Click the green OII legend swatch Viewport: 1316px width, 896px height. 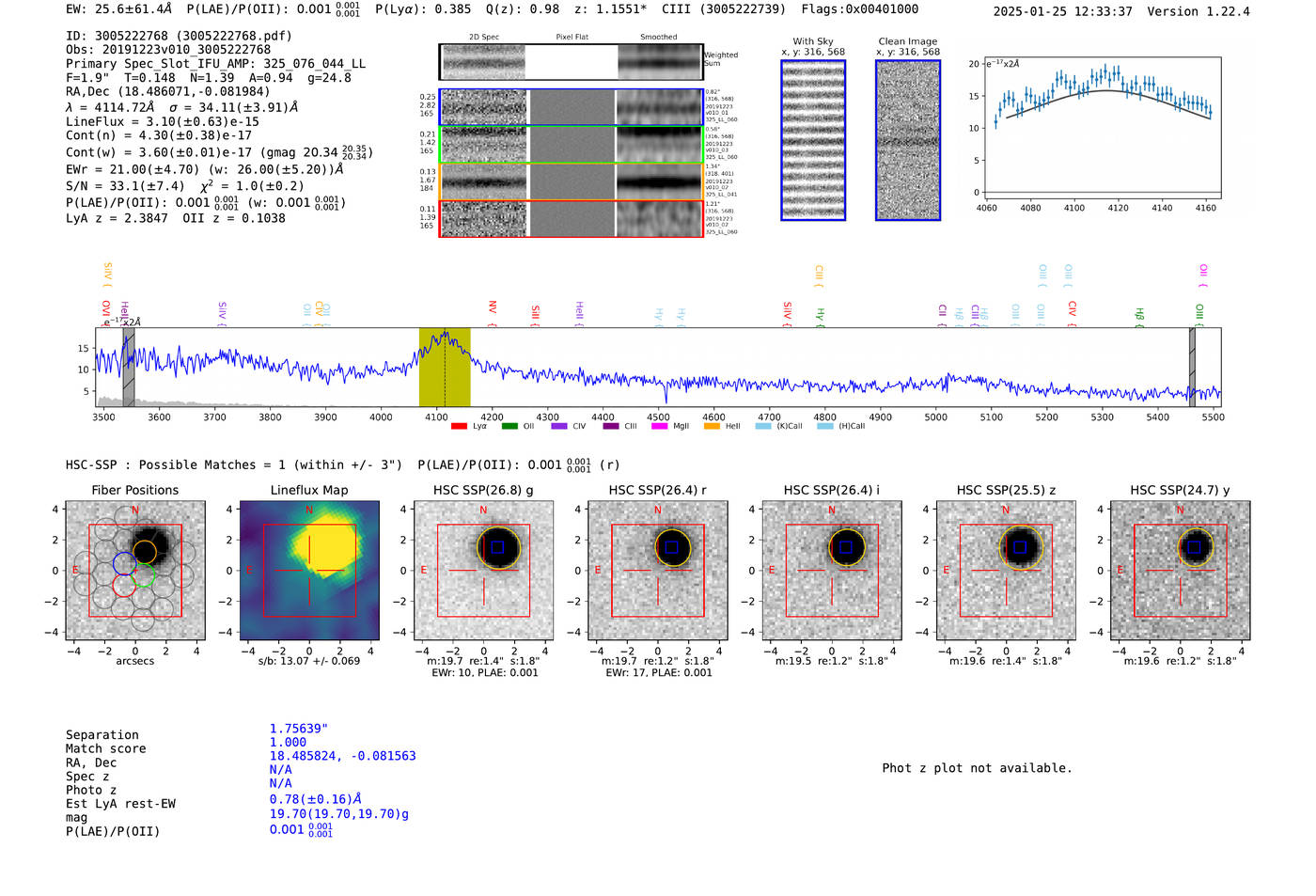[509, 426]
